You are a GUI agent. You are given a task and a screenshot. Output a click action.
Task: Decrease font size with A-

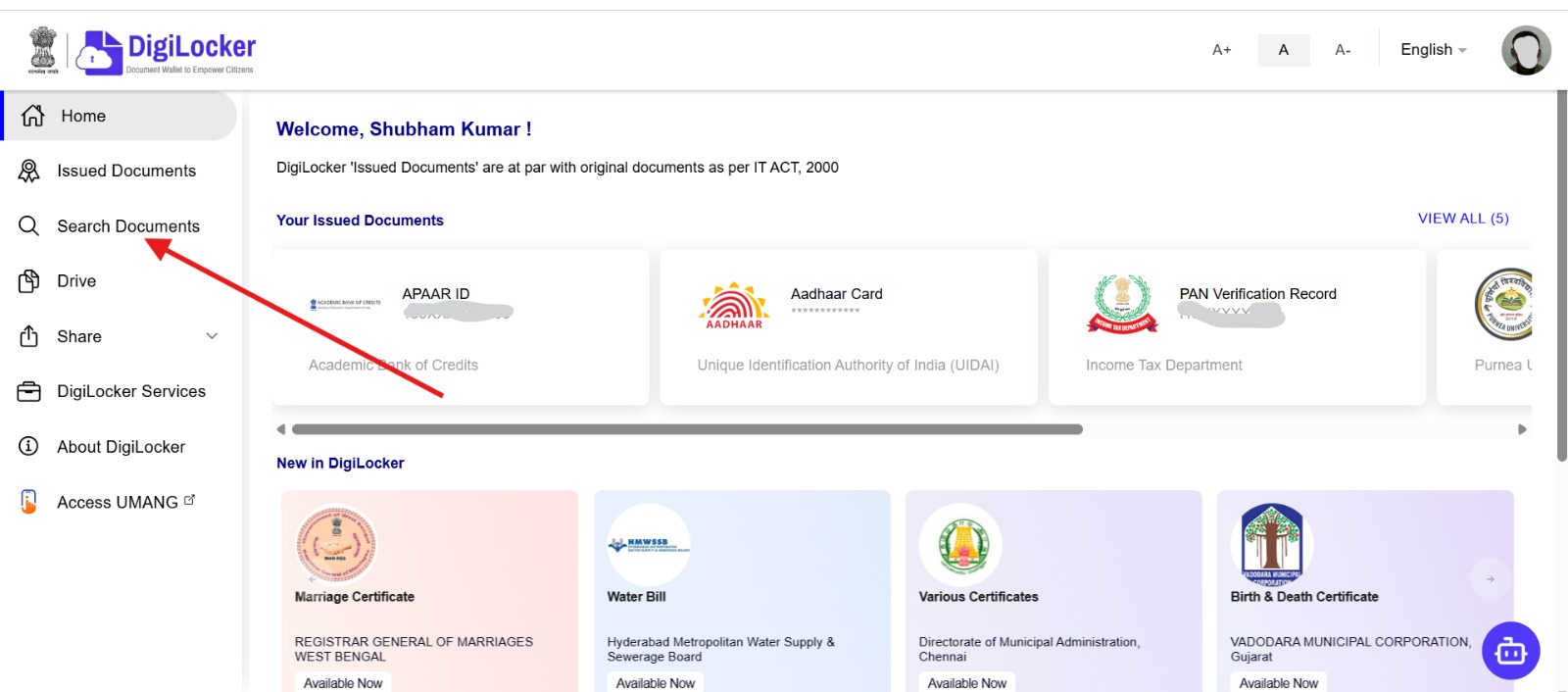(1343, 50)
